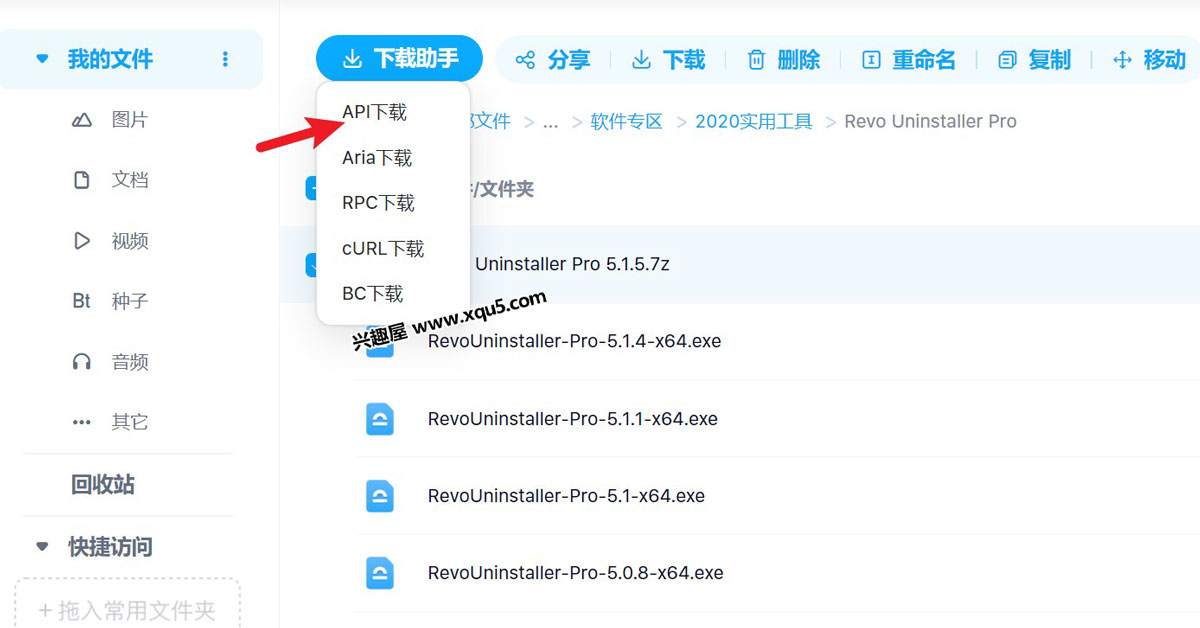Click the 复制 copy toolbar button
Image resolution: width=1200 pixels, height=628 pixels.
[1034, 60]
